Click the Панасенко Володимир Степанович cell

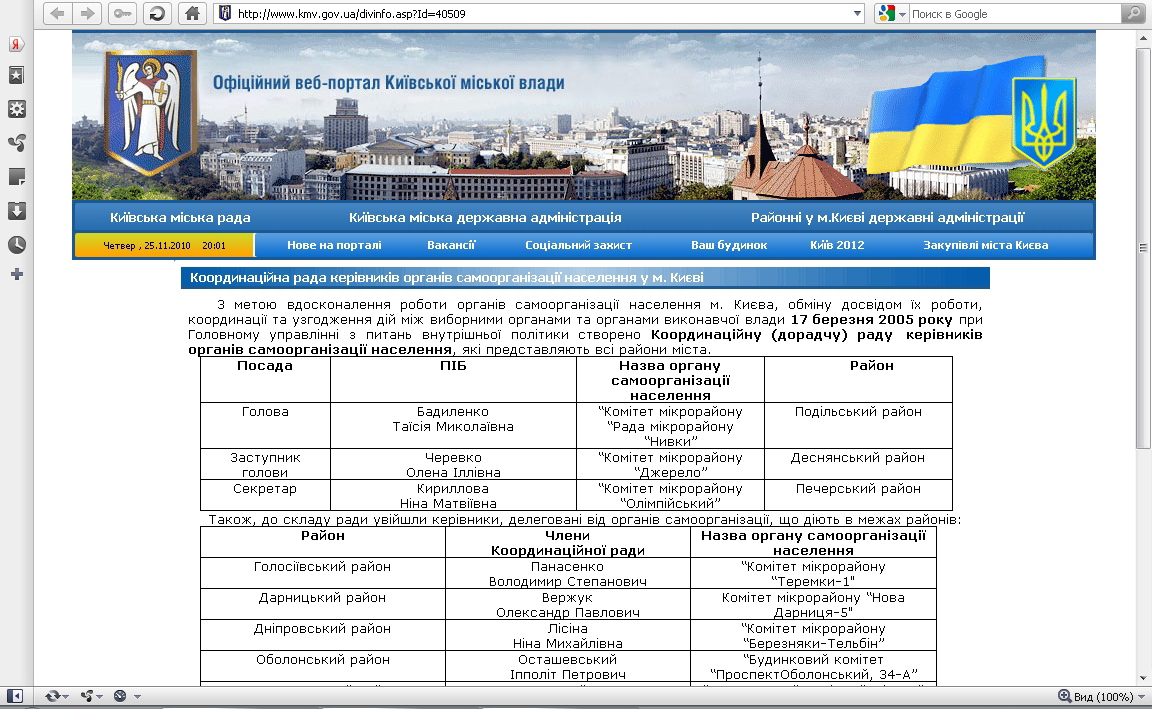pyautogui.click(x=568, y=574)
